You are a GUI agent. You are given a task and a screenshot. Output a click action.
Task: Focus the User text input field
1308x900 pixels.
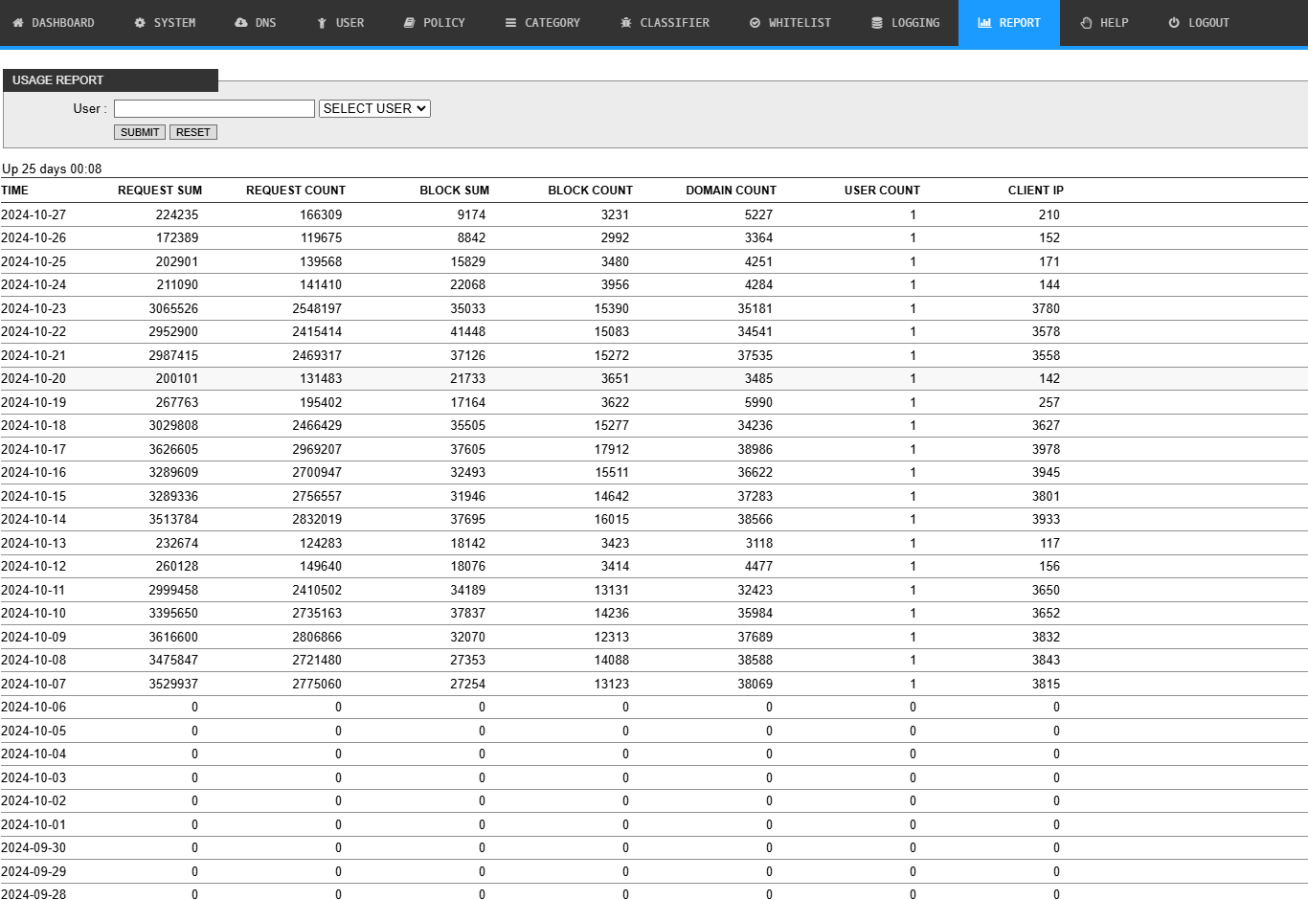pos(214,108)
